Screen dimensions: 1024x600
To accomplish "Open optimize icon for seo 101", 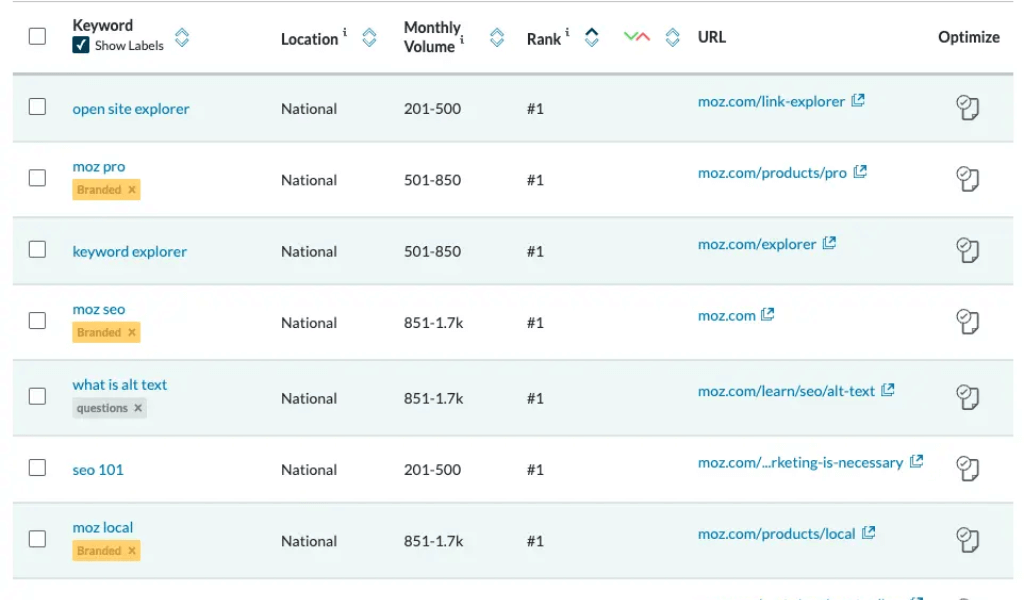I will 968,468.
